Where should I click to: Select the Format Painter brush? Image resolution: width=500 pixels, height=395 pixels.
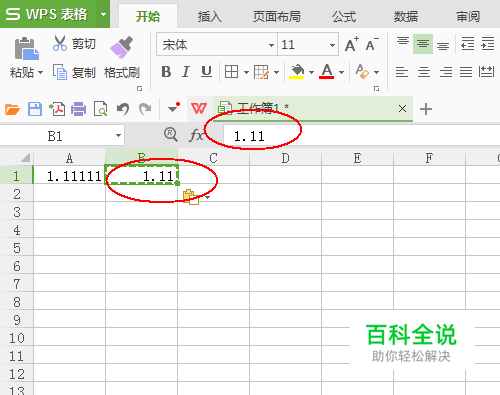click(x=121, y=47)
